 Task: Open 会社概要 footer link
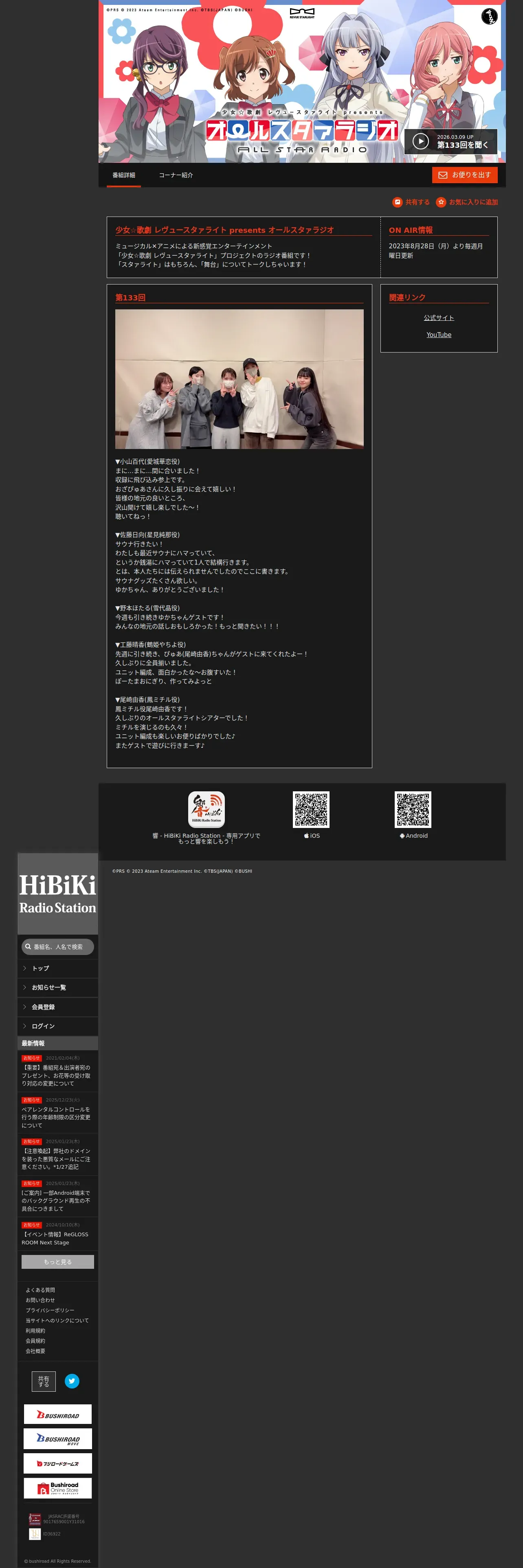(x=35, y=1351)
